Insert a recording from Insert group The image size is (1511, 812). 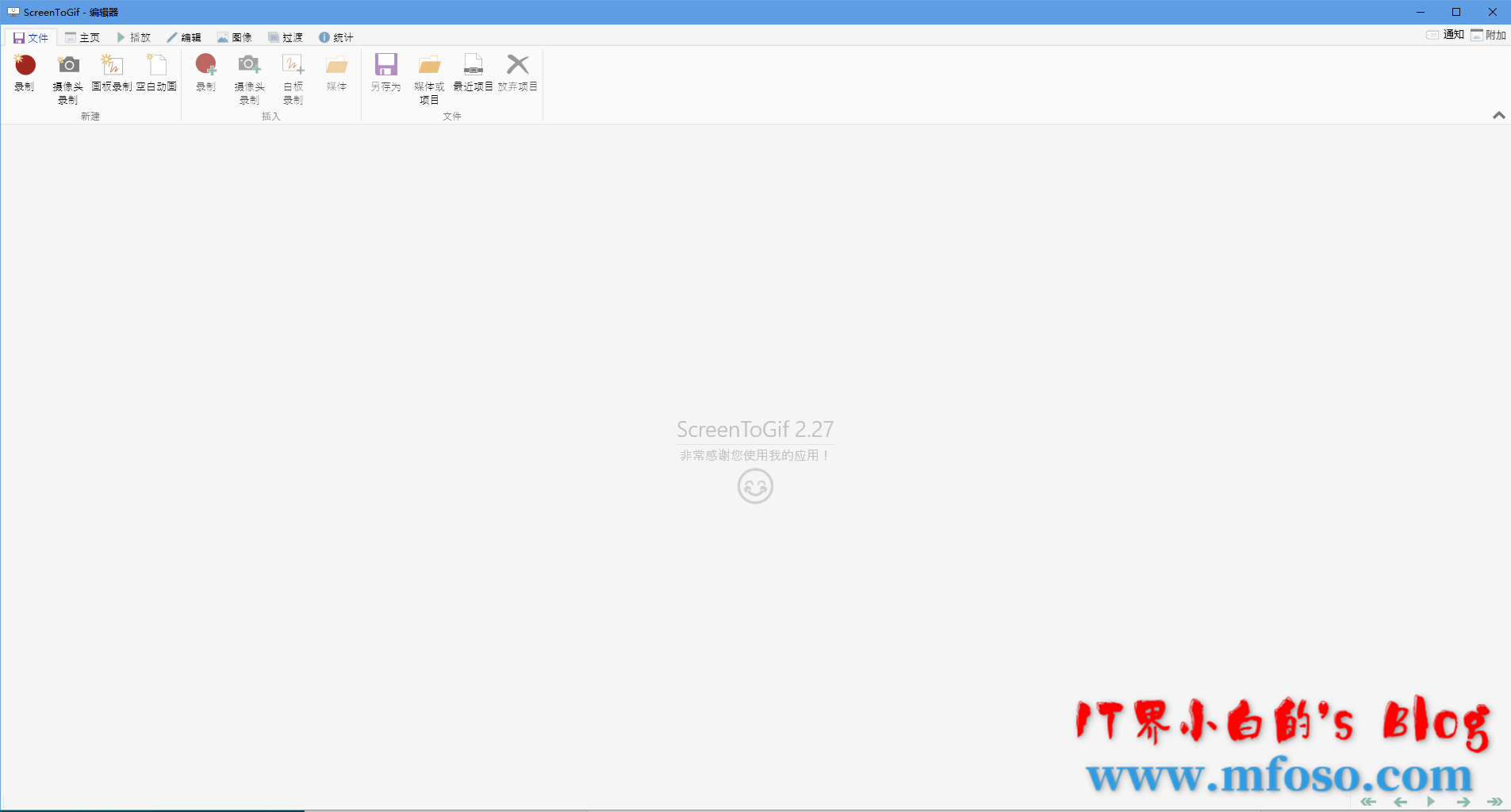(x=206, y=73)
